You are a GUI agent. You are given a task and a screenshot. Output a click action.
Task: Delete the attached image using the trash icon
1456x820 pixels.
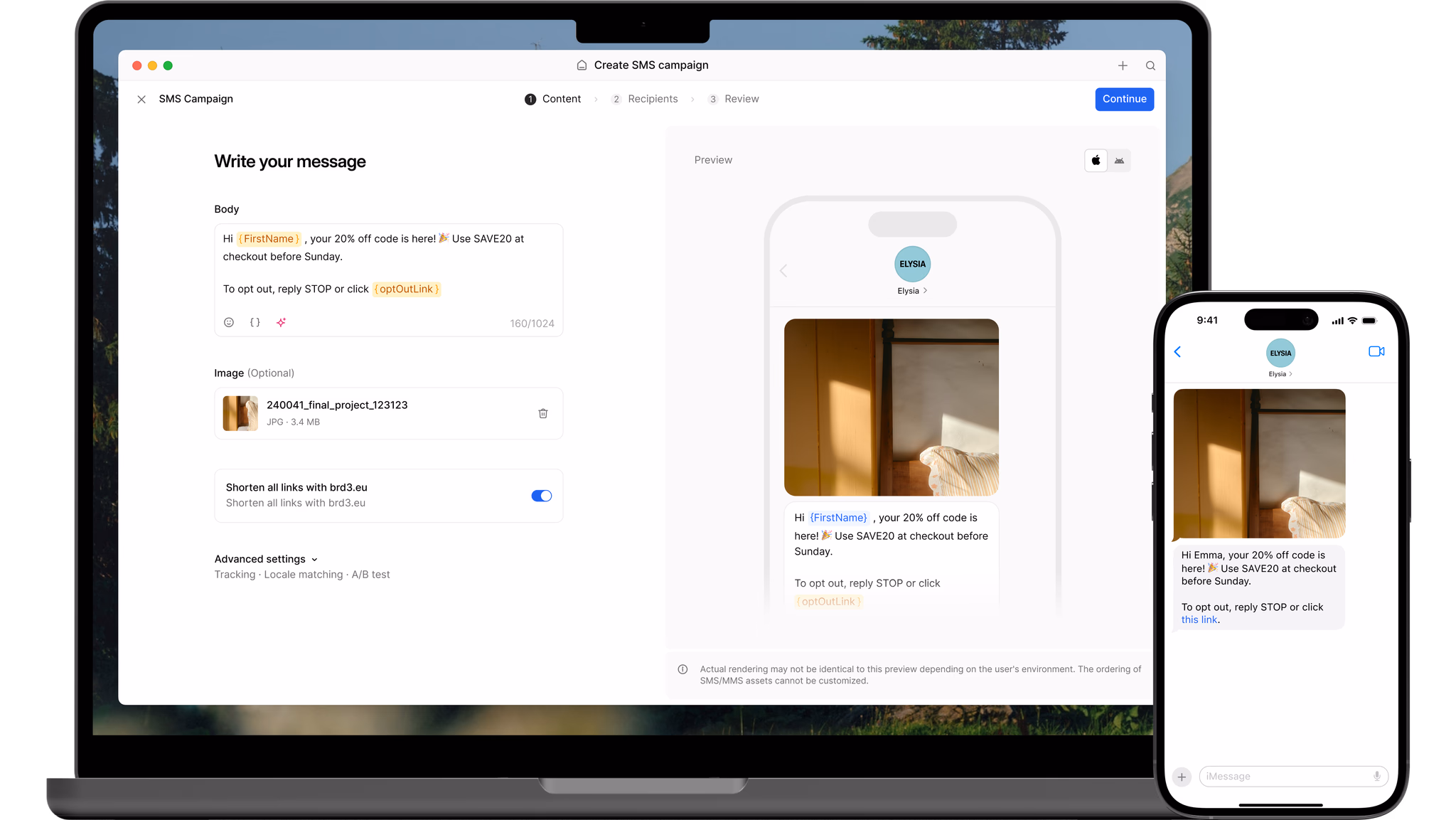pos(543,413)
